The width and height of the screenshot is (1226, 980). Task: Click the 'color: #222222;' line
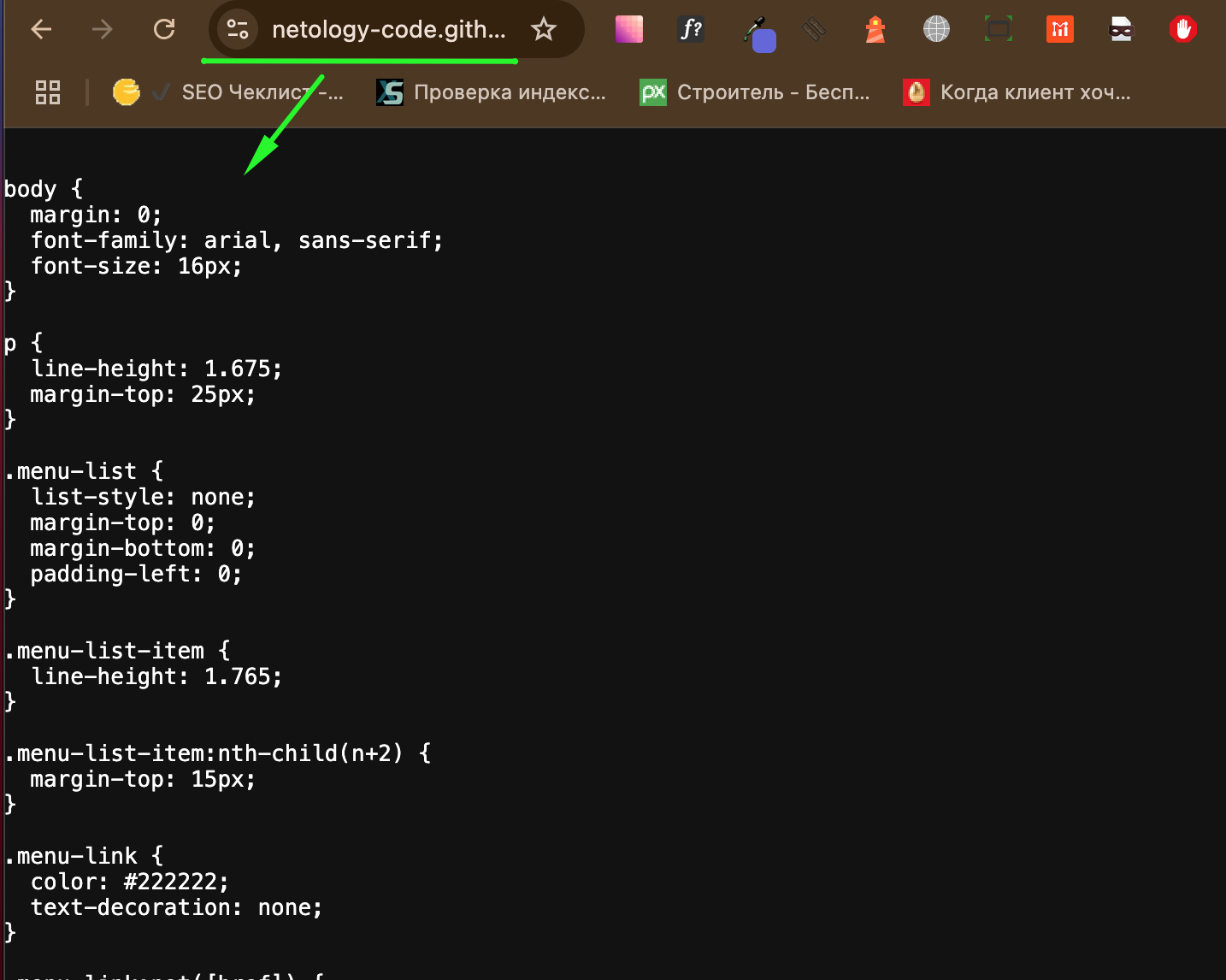click(x=130, y=882)
